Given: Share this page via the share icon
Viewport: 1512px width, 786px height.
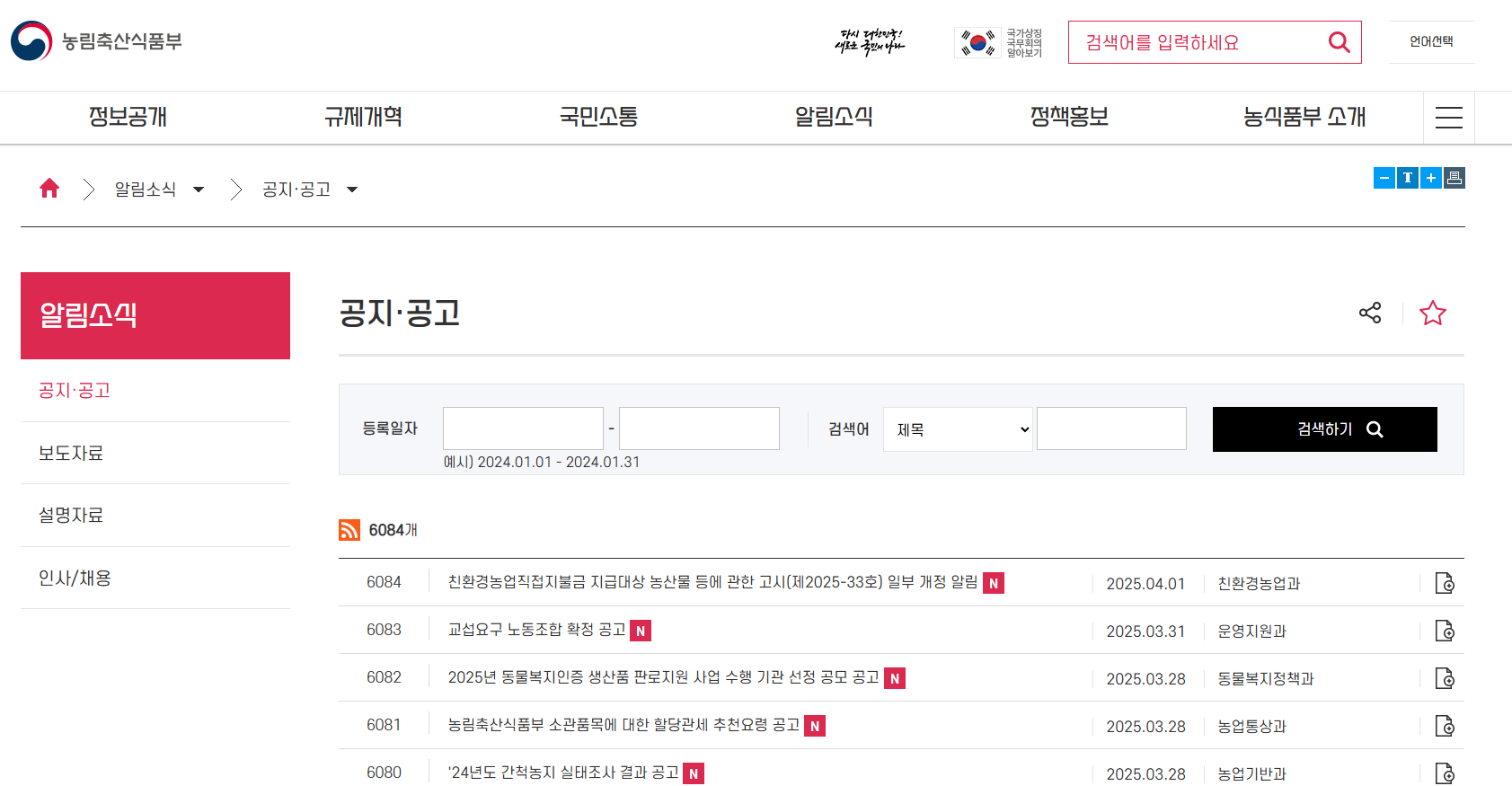Looking at the screenshot, I should pyautogui.click(x=1370, y=313).
